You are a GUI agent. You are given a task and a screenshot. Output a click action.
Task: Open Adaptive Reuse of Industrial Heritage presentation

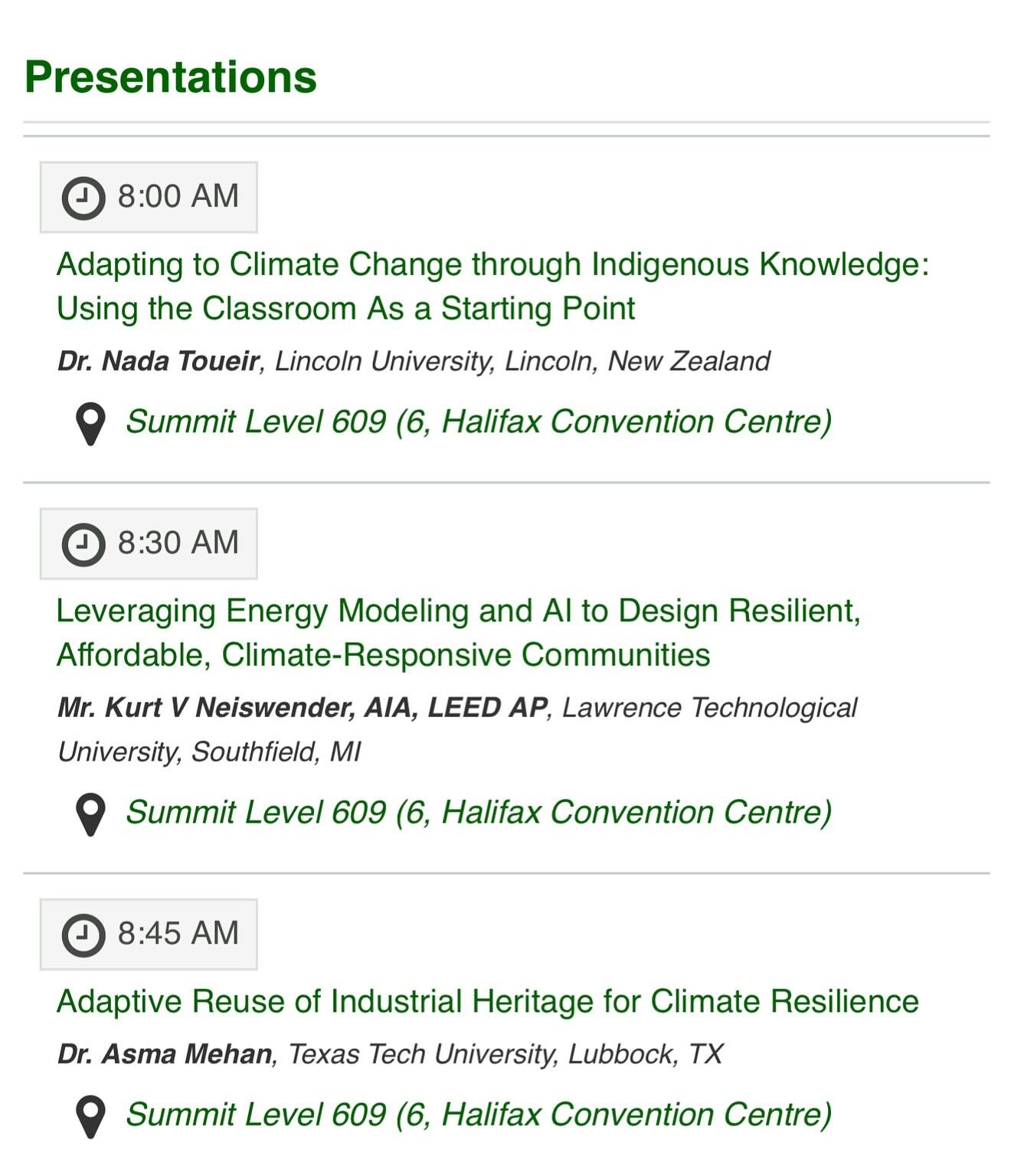coord(488,1001)
